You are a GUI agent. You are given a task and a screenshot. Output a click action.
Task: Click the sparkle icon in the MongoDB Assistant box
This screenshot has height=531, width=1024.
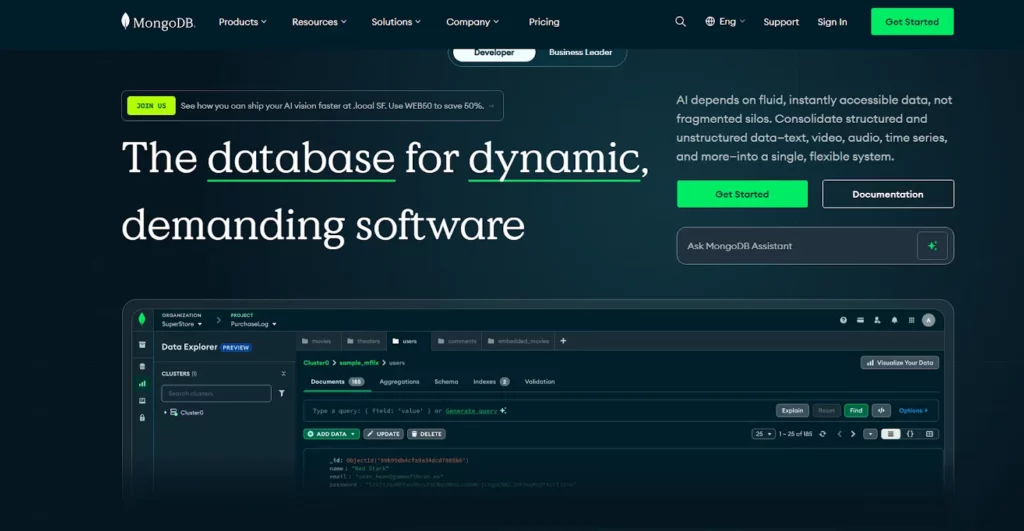[x=932, y=246]
